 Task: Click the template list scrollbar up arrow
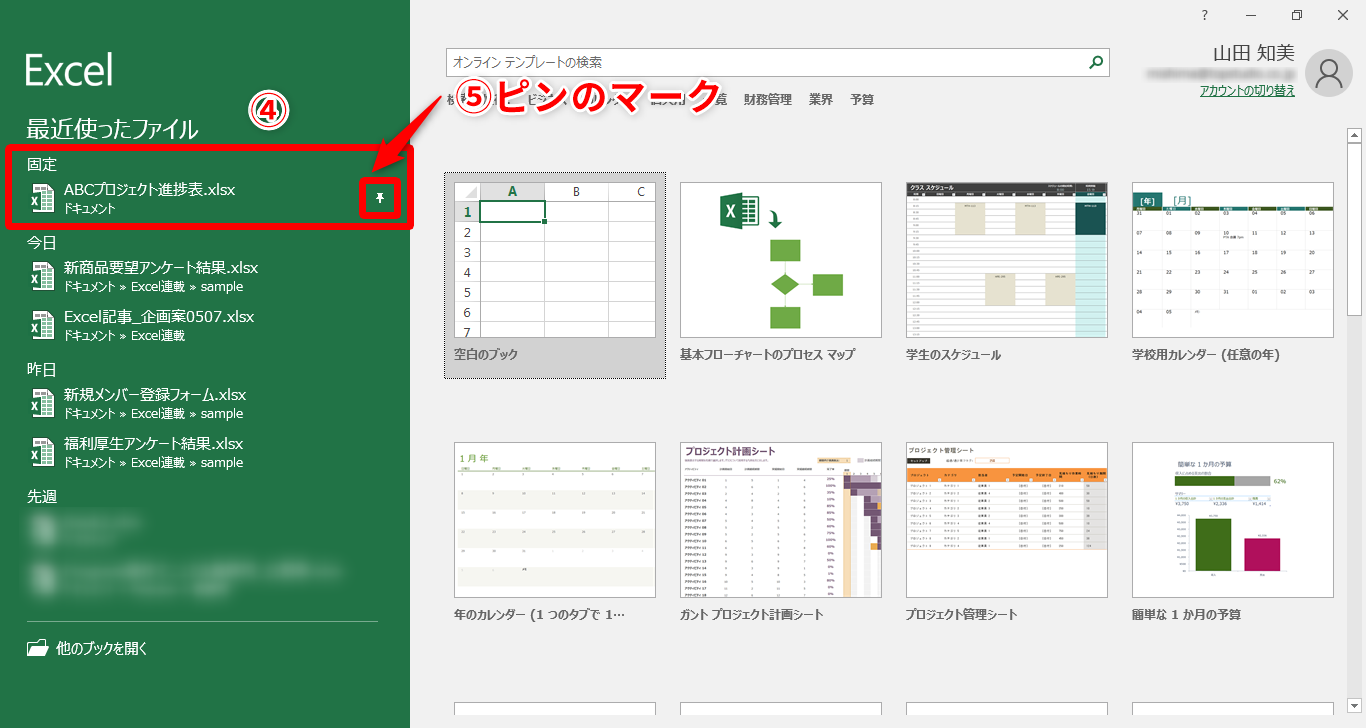1355,135
